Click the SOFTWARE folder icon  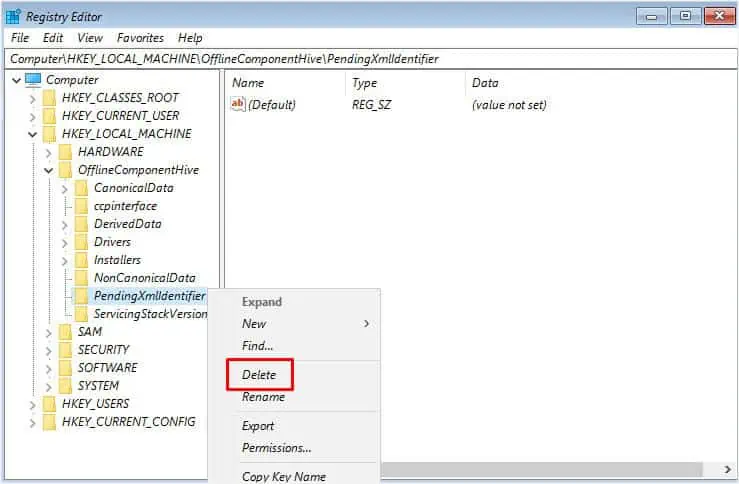[x=65, y=368]
